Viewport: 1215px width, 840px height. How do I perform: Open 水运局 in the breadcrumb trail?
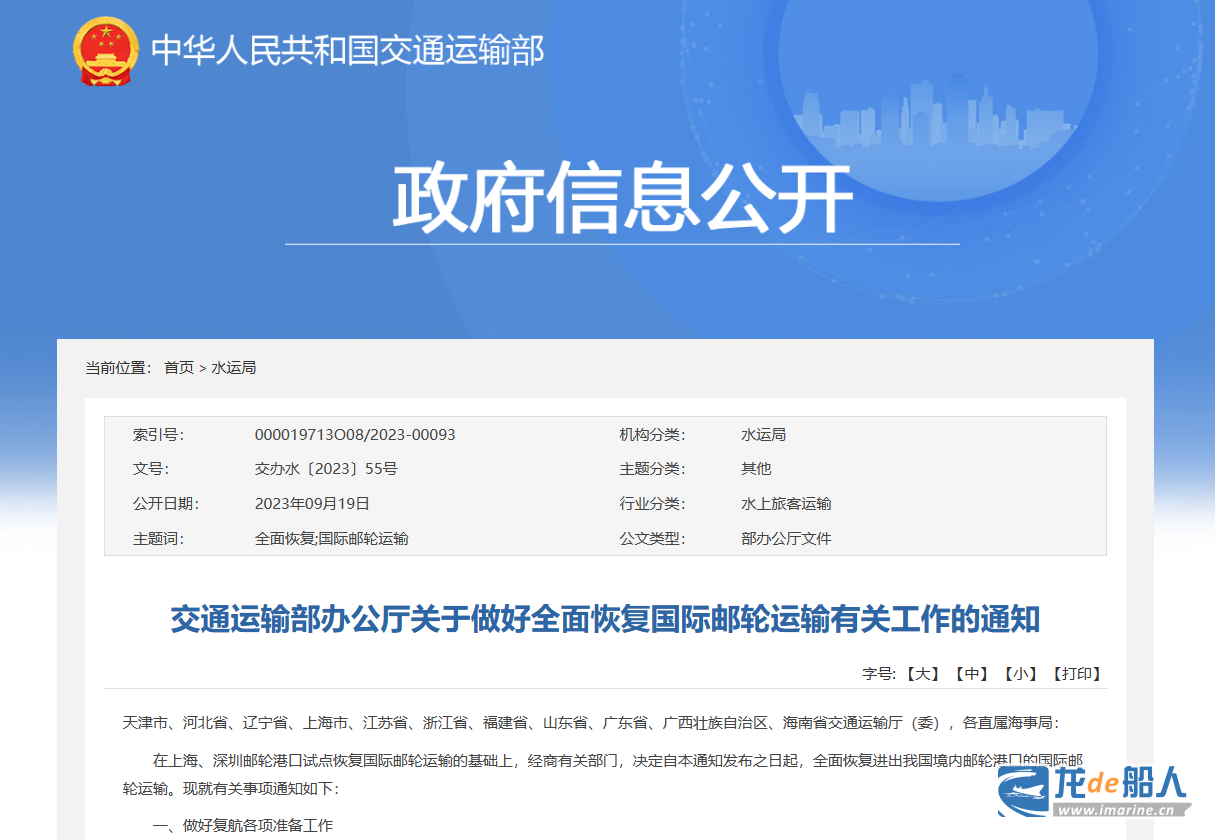click(234, 368)
